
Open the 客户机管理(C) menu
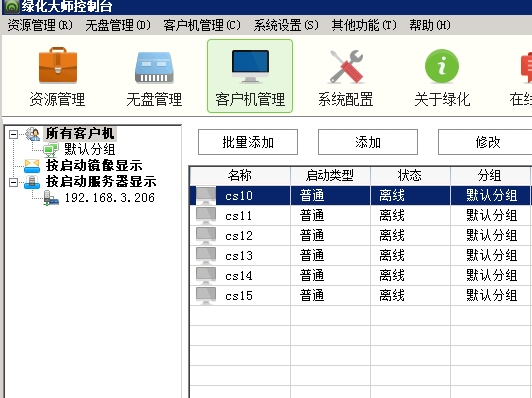(x=202, y=25)
